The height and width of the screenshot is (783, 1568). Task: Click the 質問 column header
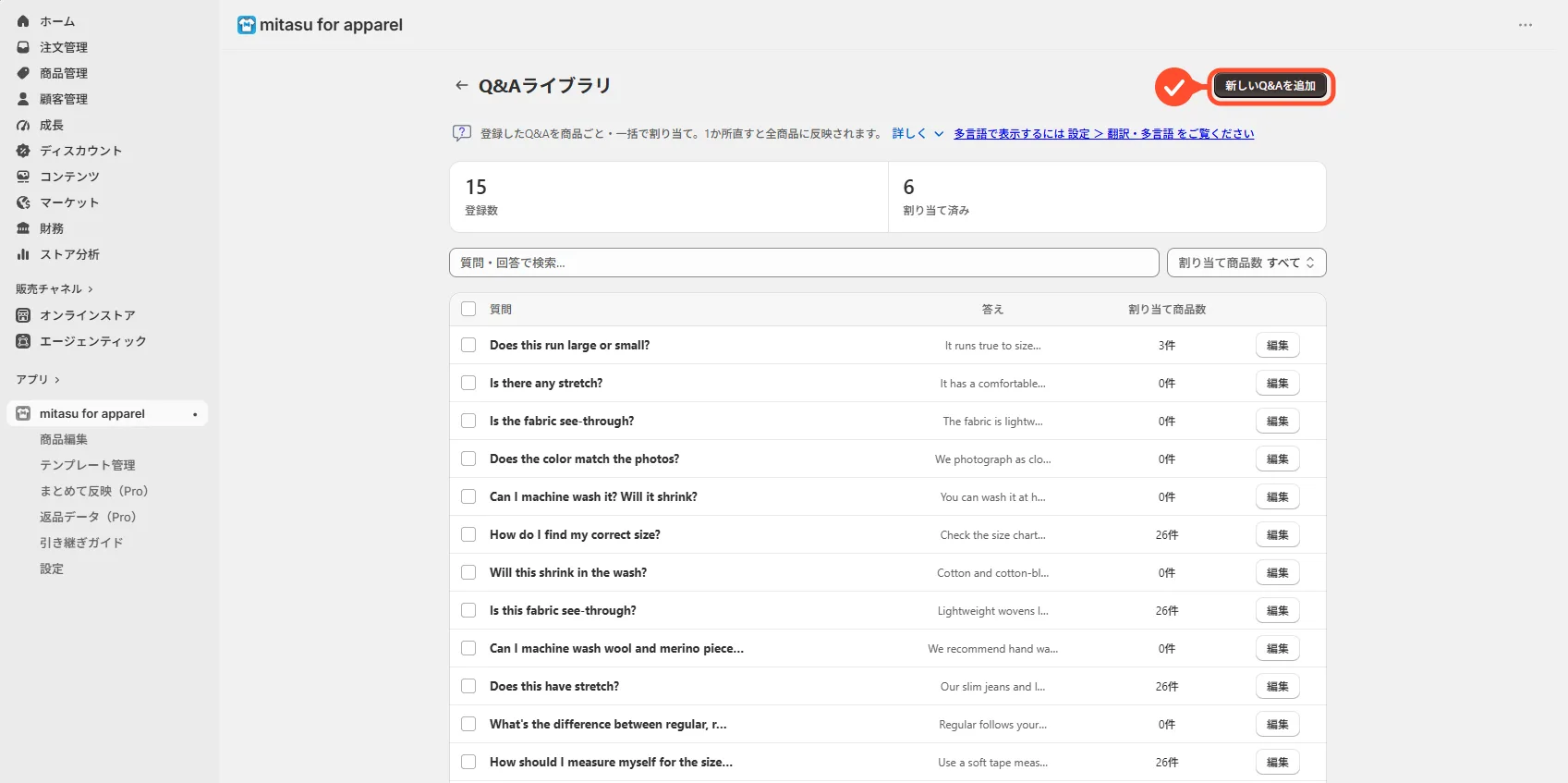point(501,310)
